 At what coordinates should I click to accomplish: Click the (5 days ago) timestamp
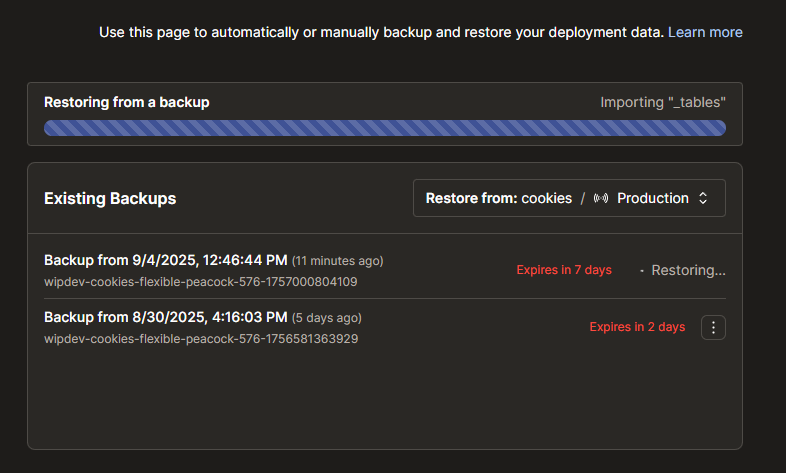point(326,318)
